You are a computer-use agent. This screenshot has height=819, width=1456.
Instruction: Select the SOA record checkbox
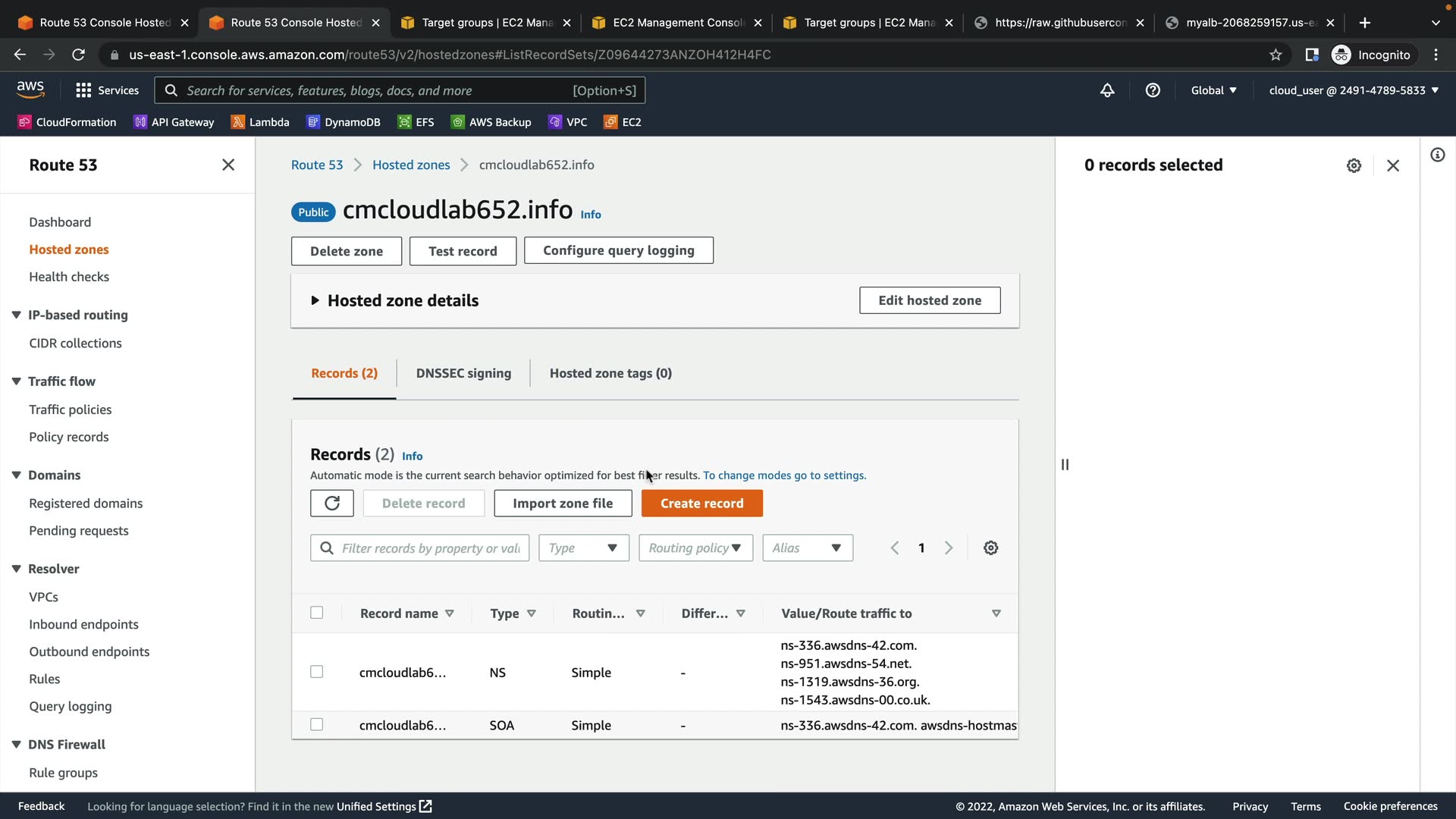pos(317,725)
